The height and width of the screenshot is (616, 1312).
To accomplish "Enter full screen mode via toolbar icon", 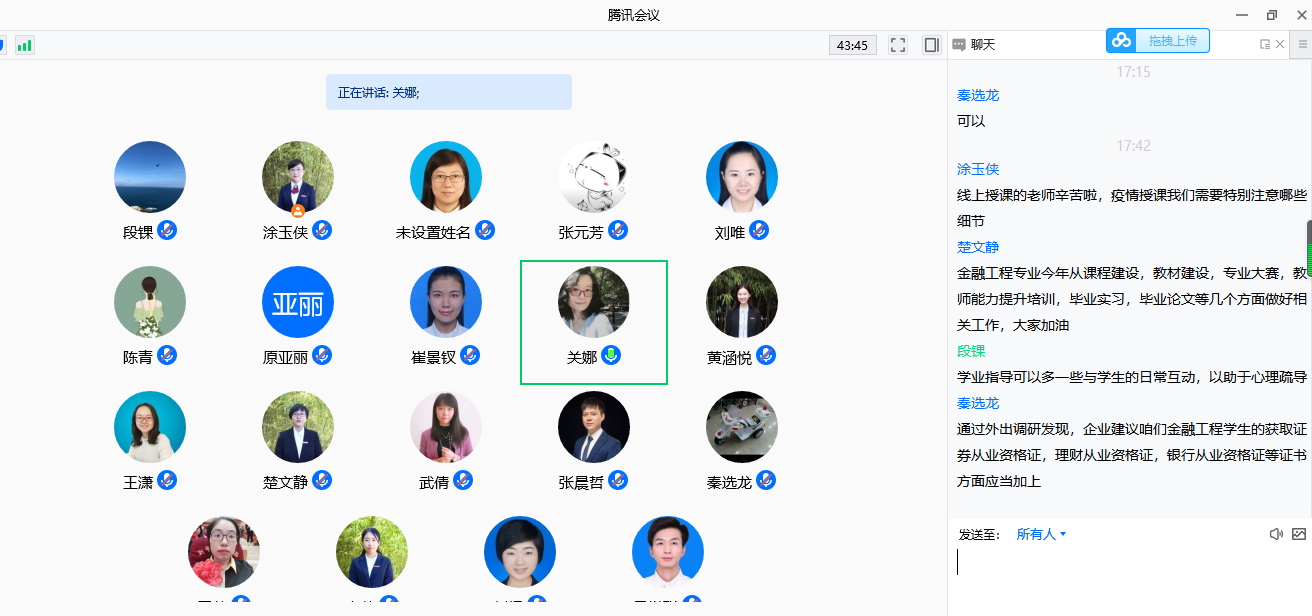I will click(898, 45).
